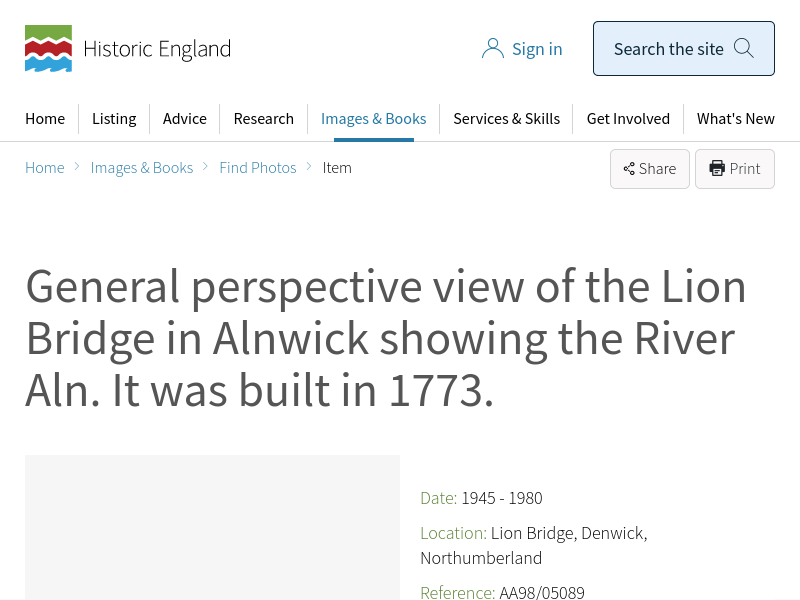Click the Historic England logo
Image resolution: width=800 pixels, height=600 pixels.
click(127, 49)
